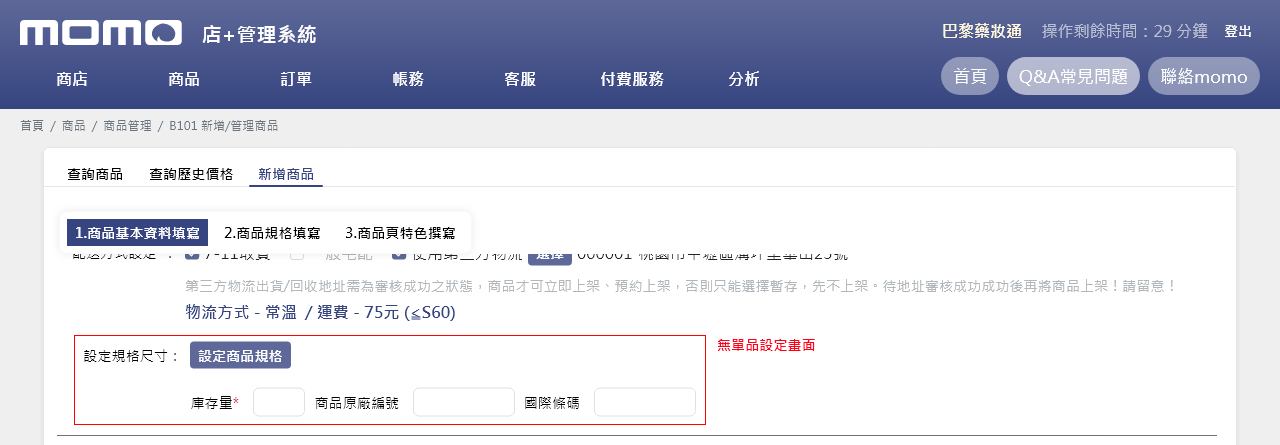The image size is (1280, 445).
Task: Expand the 訂單 menu in navigation bar
Action: [296, 79]
